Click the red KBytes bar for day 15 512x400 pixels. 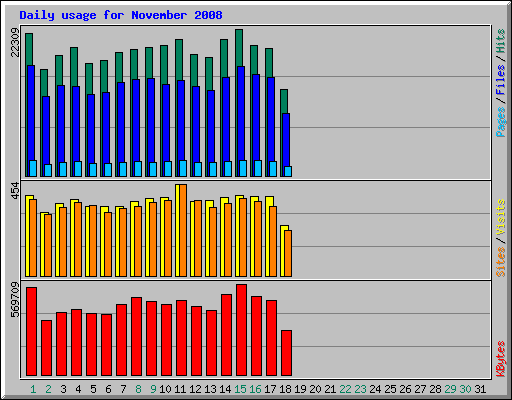pyautogui.click(x=241, y=330)
